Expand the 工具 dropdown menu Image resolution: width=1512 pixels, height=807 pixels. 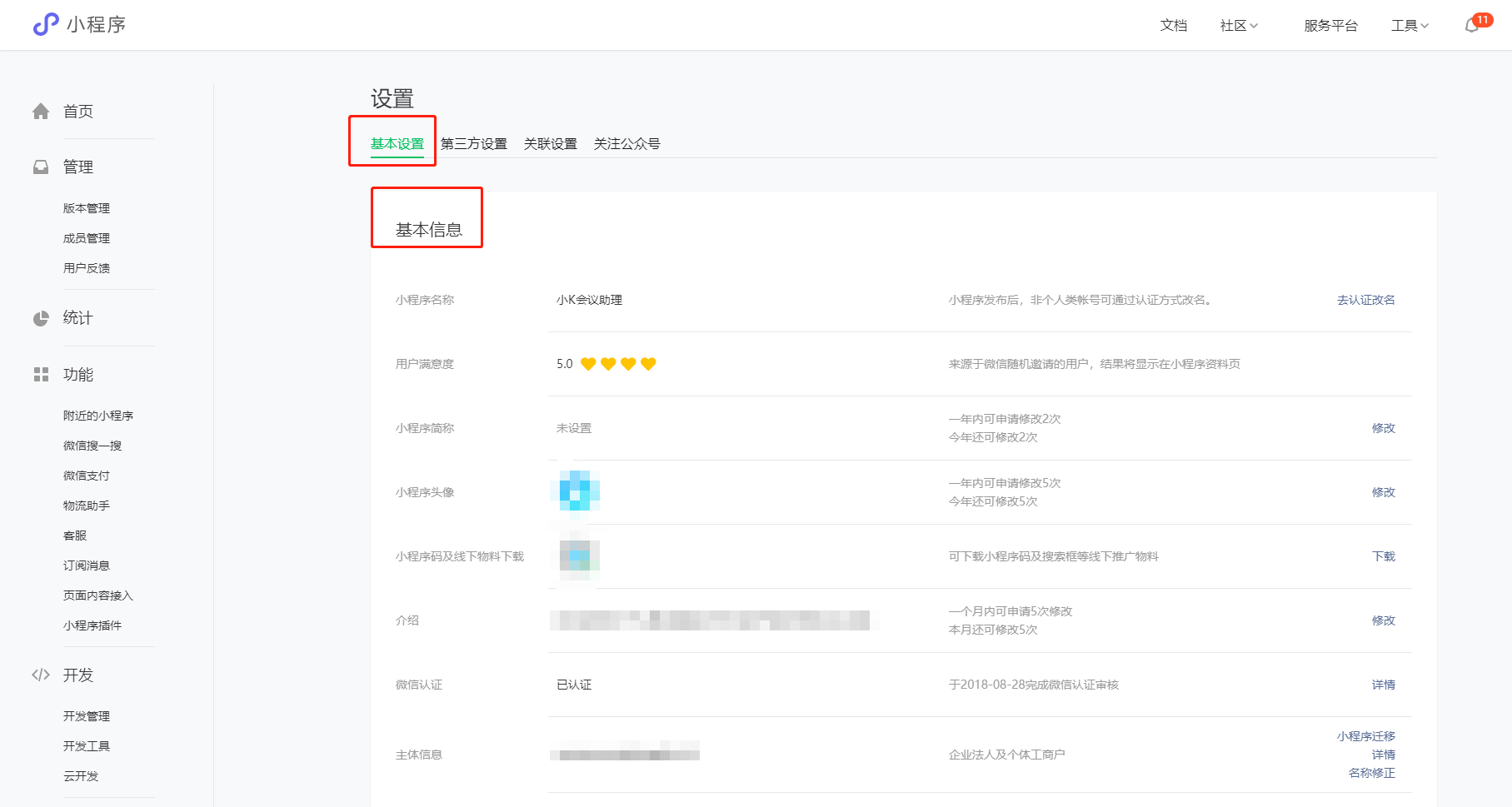tap(1410, 26)
